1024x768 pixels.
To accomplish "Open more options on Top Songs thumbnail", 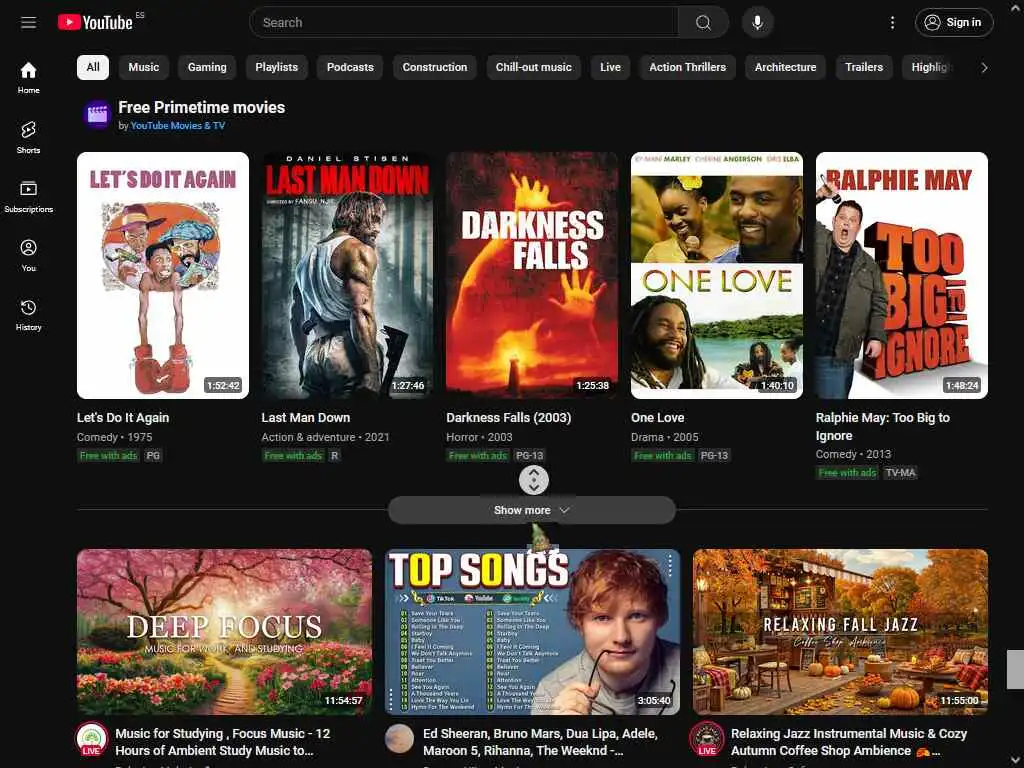I will 669,565.
